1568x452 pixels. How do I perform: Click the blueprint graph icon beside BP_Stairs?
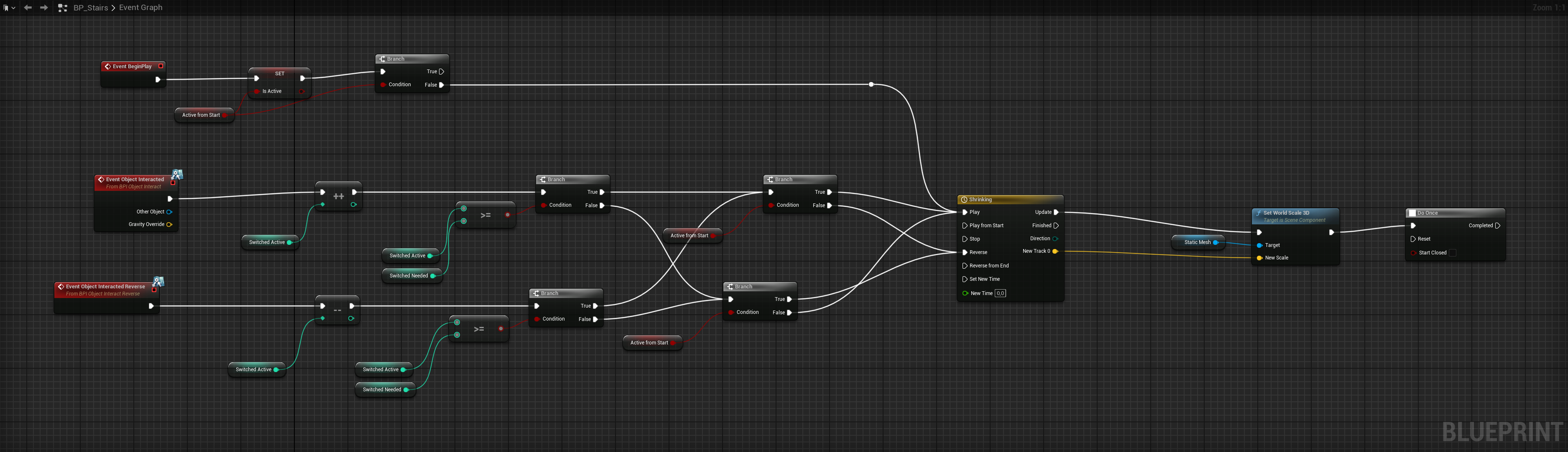click(62, 8)
